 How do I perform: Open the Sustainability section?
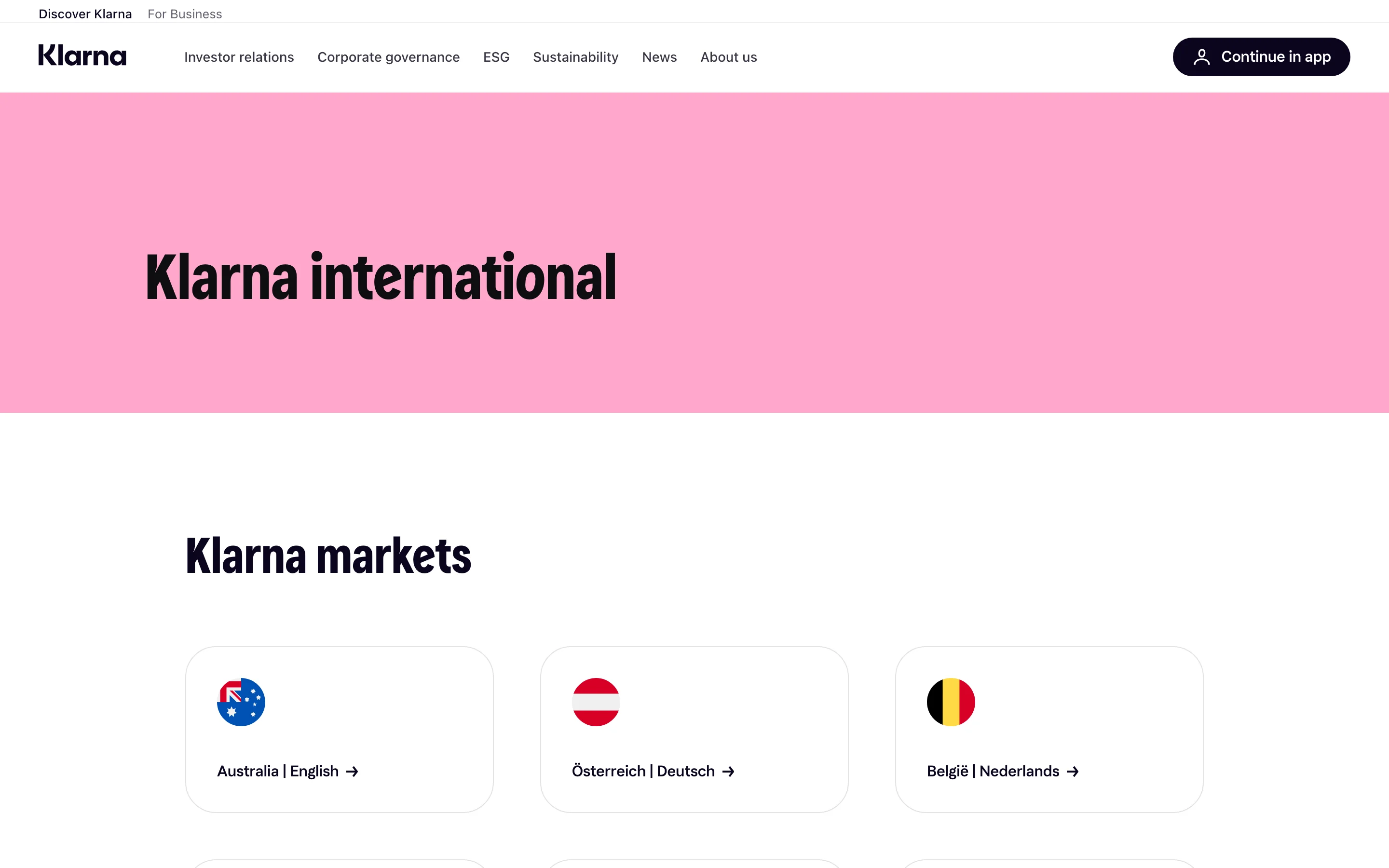click(x=575, y=57)
